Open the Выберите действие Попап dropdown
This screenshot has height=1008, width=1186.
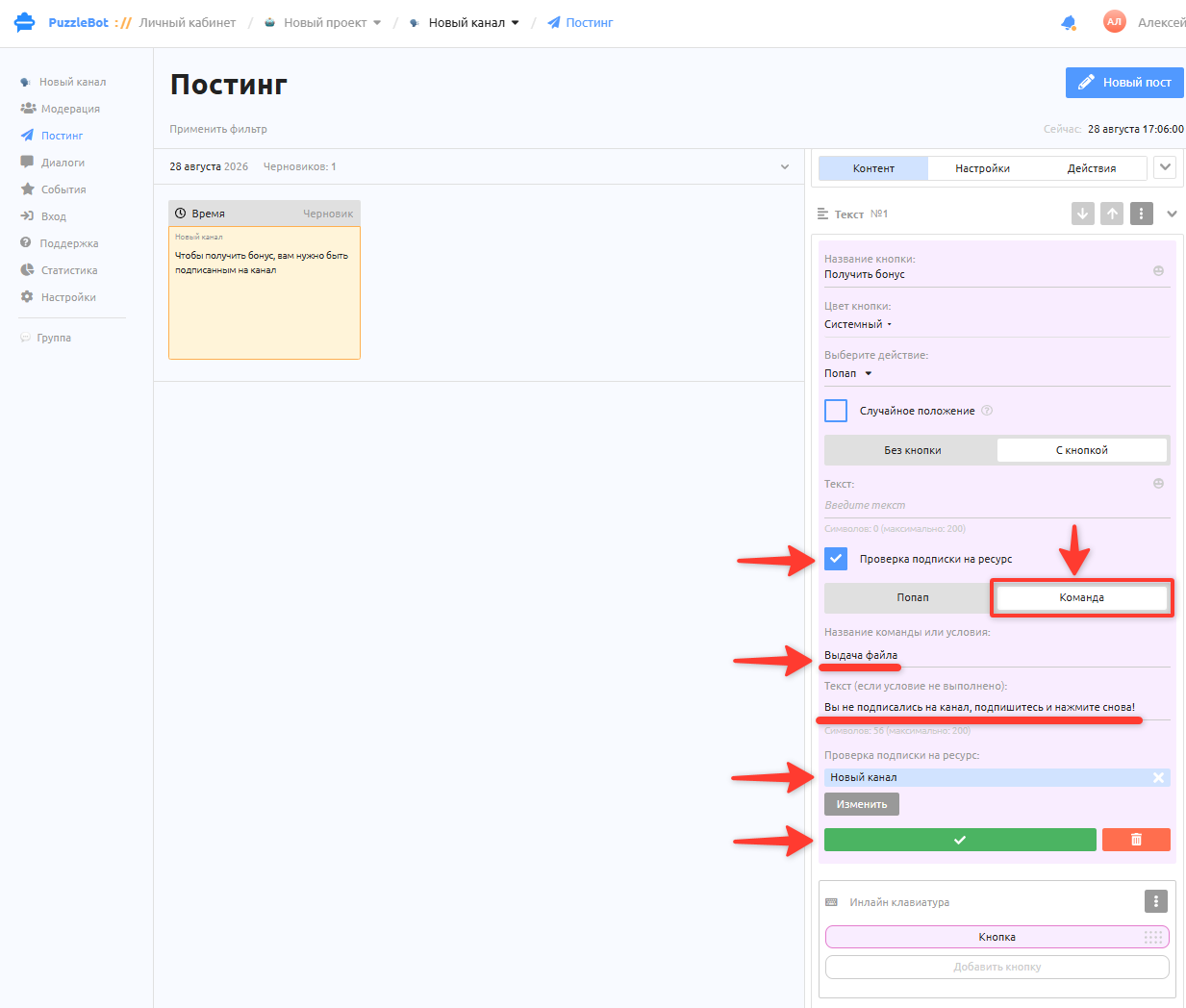pyautogui.click(x=848, y=373)
